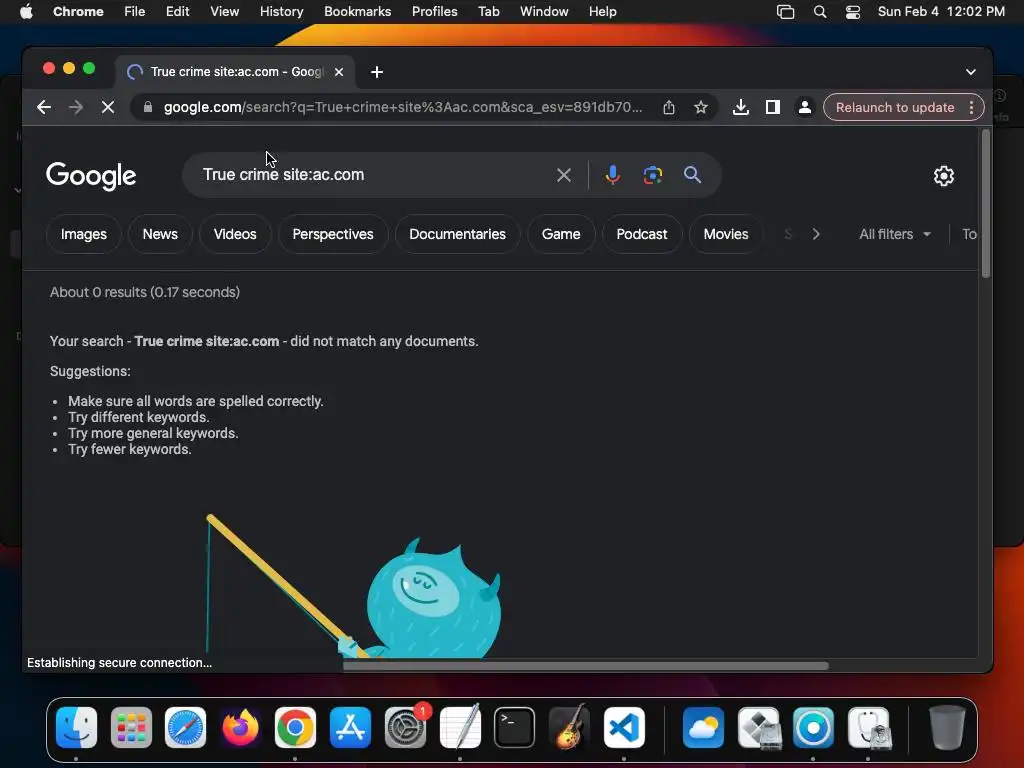Go to Google homepage via logo
Screen dimensions: 1024x768
tap(91, 175)
